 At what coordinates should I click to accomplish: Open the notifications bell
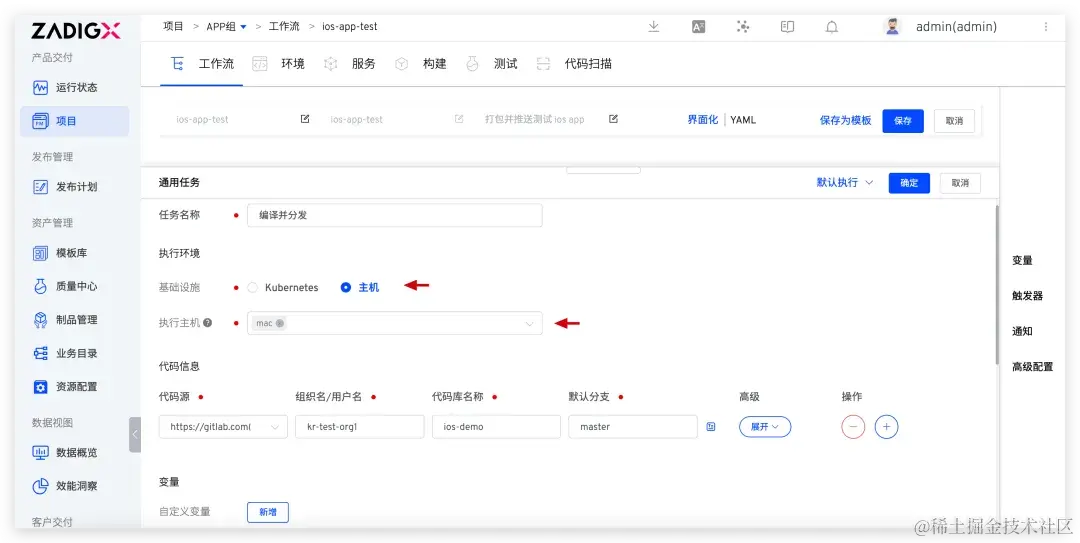[x=832, y=27]
